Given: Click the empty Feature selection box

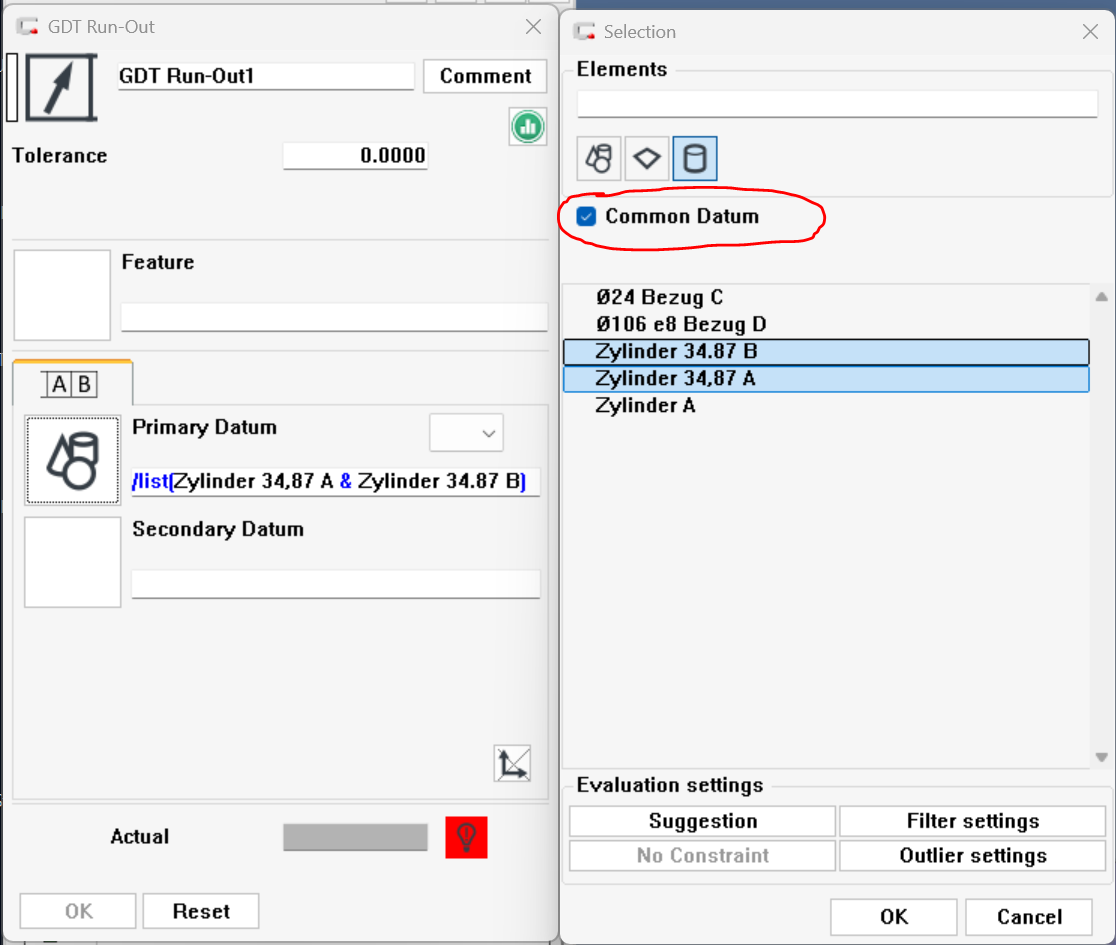Looking at the screenshot, I should pyautogui.click(x=62, y=295).
